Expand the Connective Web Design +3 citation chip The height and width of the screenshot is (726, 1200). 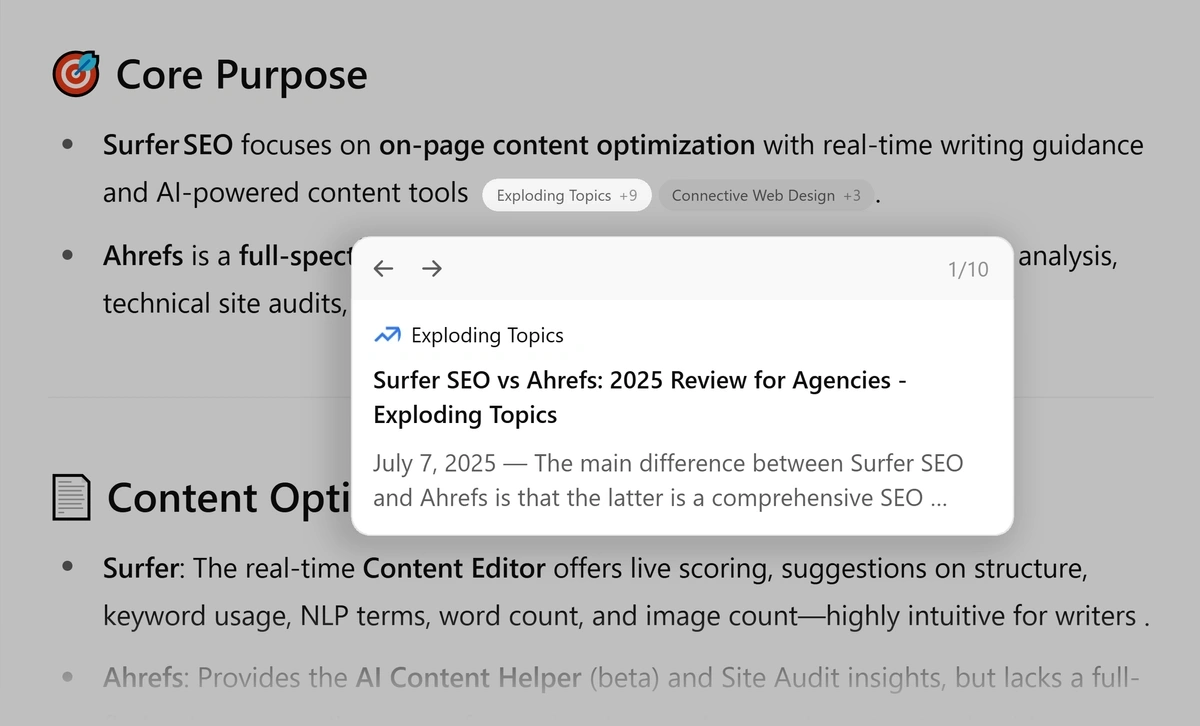(x=765, y=196)
